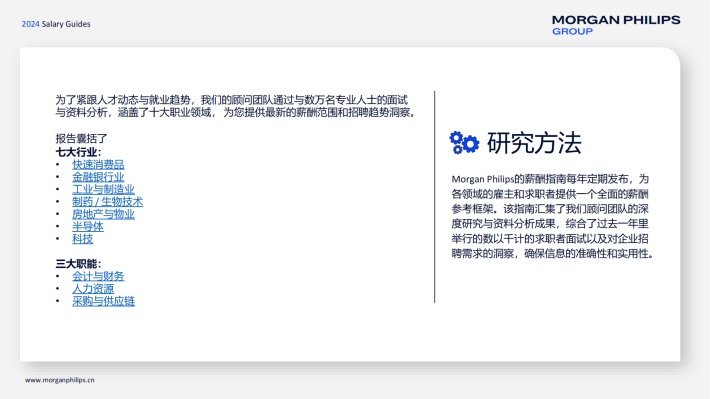The width and height of the screenshot is (710, 399).
Task: Open the 金融银行业 link
Action: 98,177
